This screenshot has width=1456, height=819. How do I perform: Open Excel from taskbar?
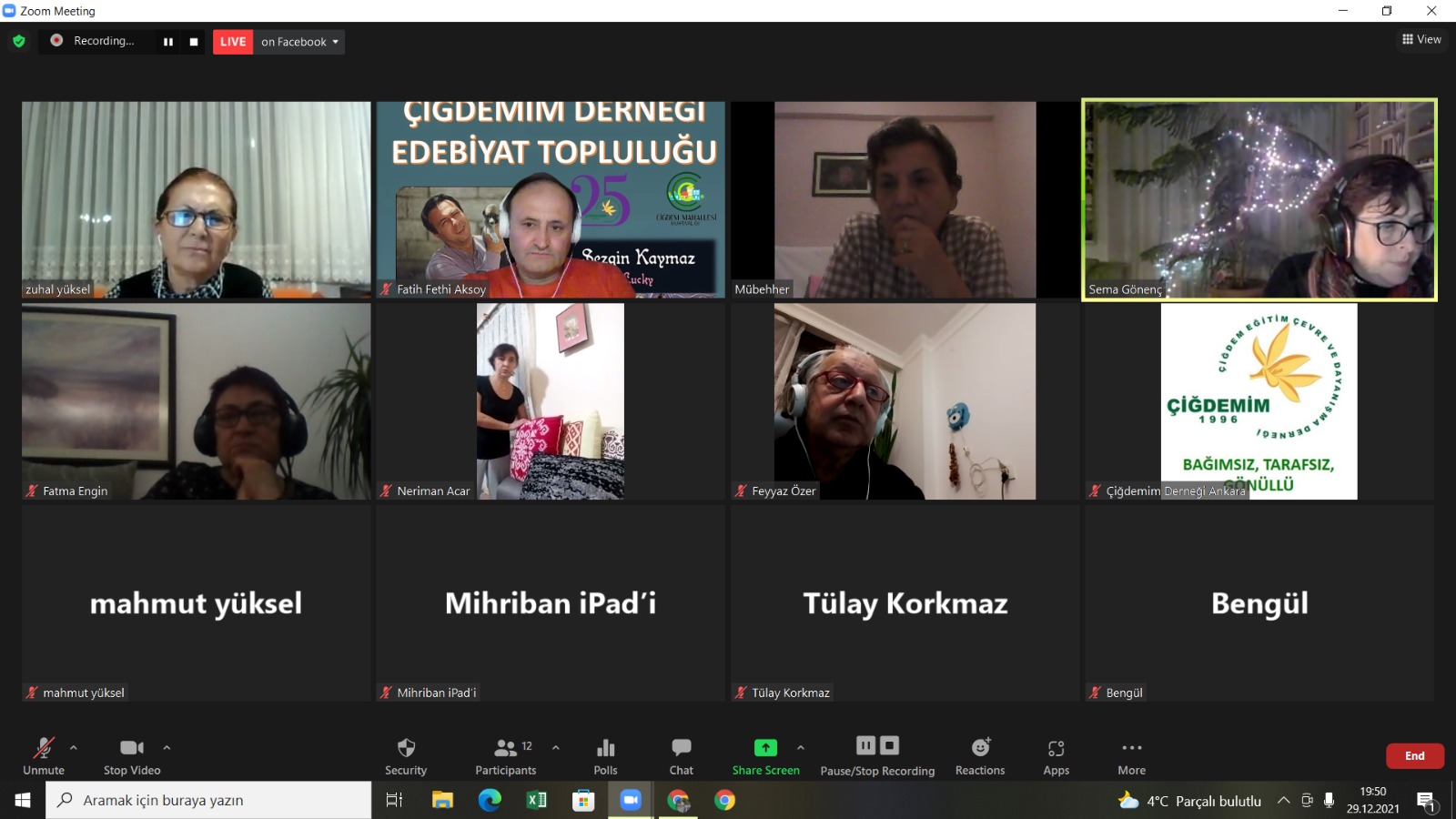click(537, 800)
